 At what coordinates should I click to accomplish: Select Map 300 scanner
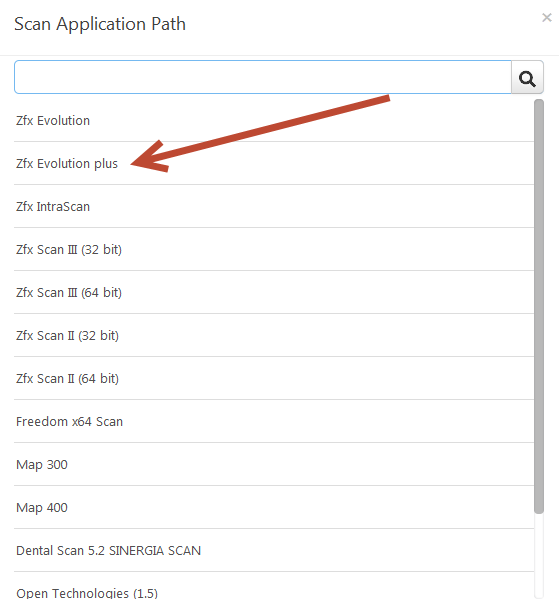274,465
